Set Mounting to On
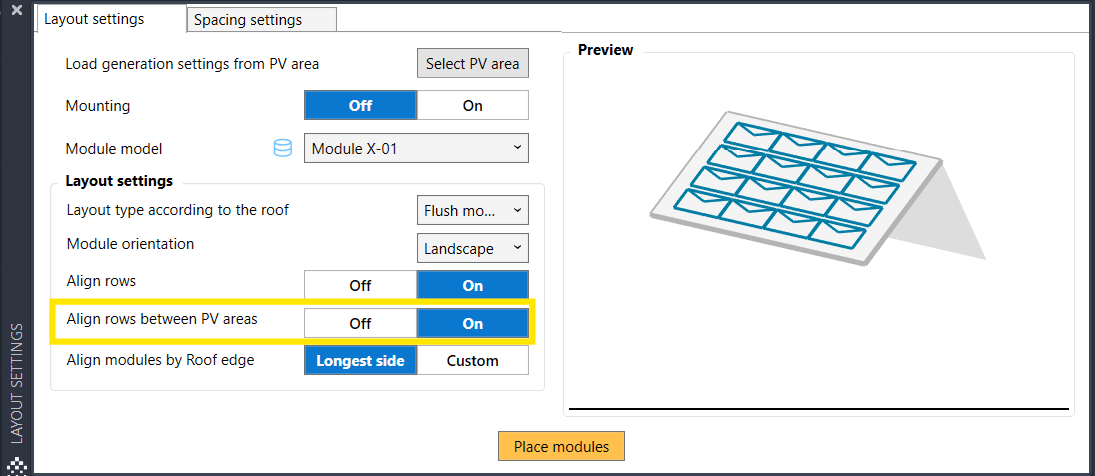This screenshot has width=1095, height=476. [x=473, y=106]
